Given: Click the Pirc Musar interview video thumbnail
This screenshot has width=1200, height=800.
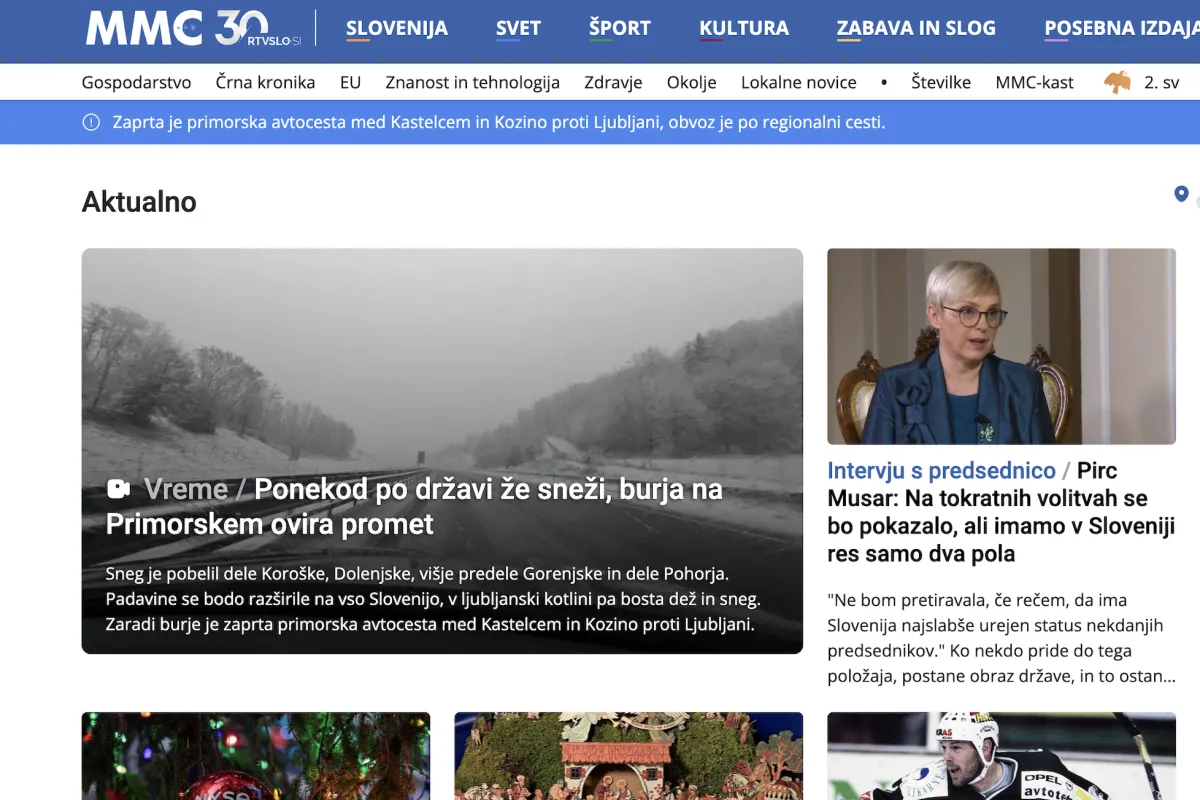Looking at the screenshot, I should click(x=1001, y=346).
